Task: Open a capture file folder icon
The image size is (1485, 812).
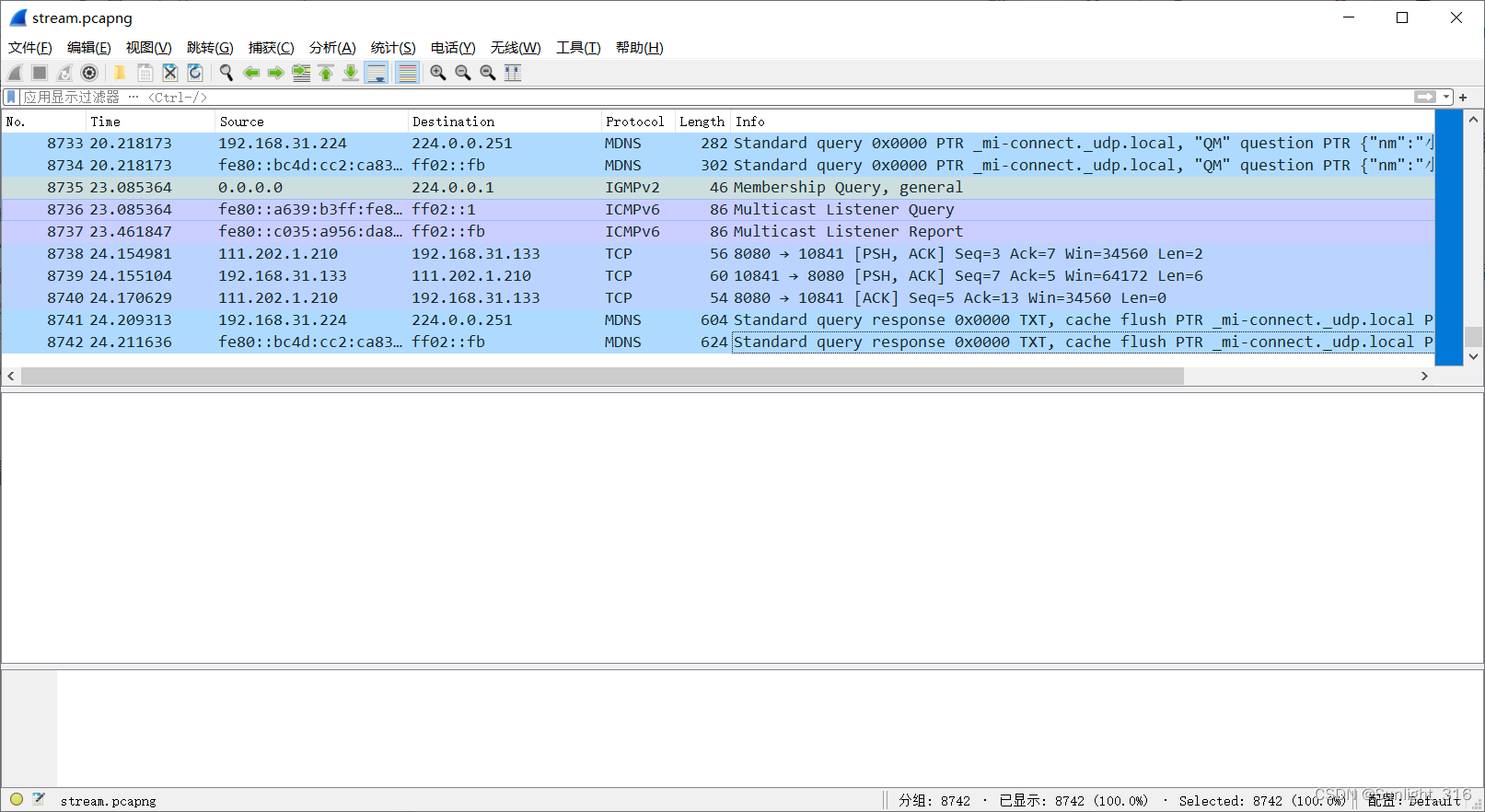Action: tap(120, 73)
